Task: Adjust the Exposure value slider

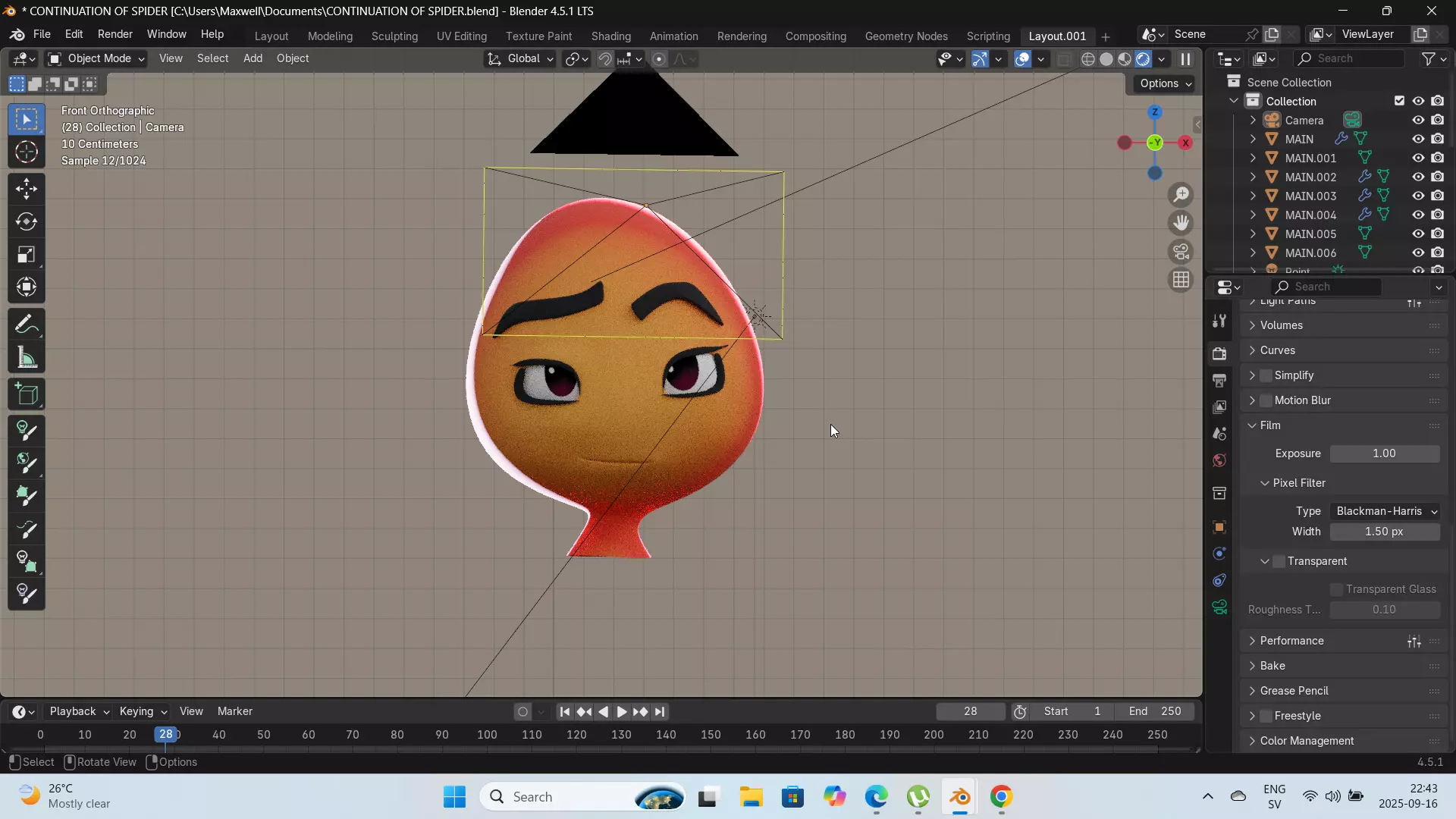Action: click(x=1385, y=453)
